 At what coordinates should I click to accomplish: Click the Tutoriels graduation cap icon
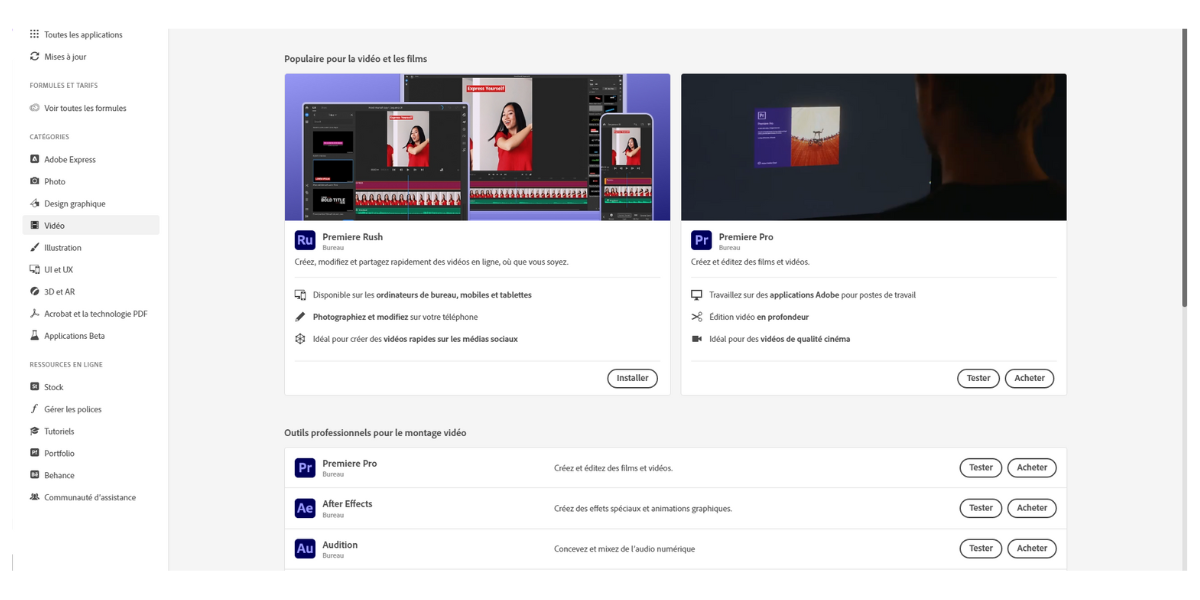[35, 431]
